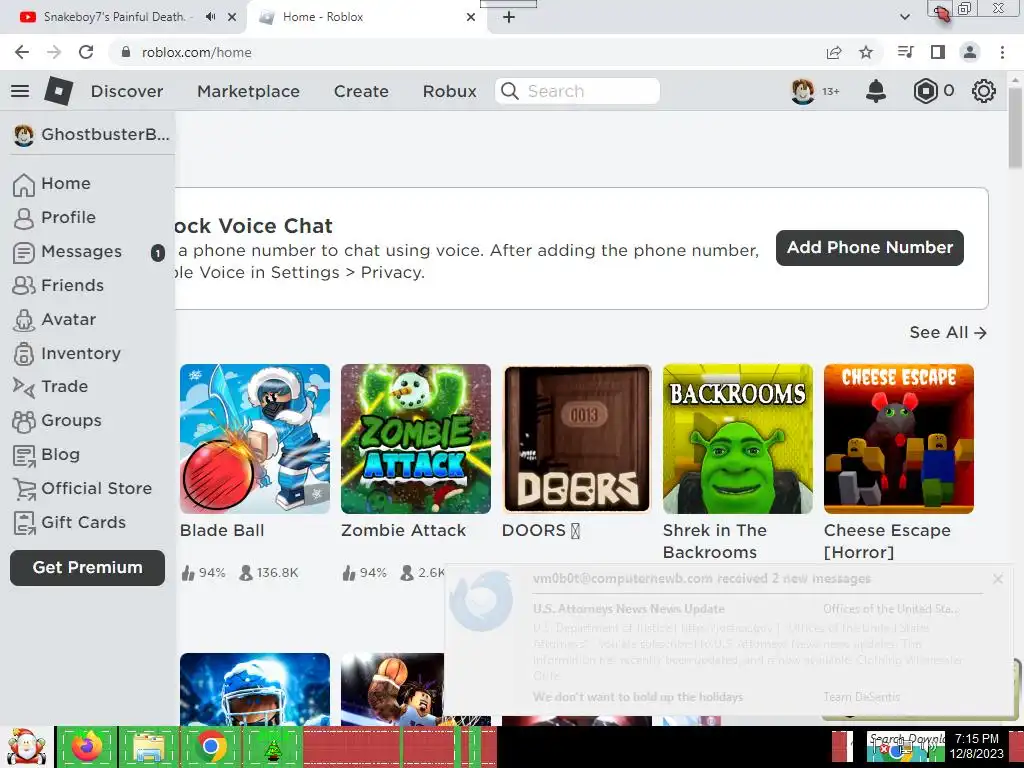Mute the YouTube tab audio
This screenshot has height=768, width=1024.
tap(210, 17)
